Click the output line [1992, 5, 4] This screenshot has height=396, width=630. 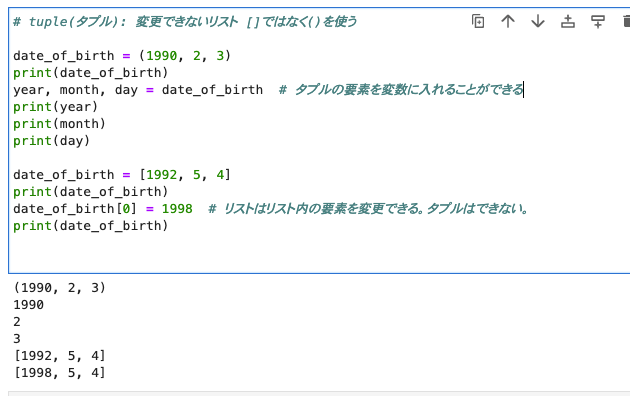[x=59, y=356]
